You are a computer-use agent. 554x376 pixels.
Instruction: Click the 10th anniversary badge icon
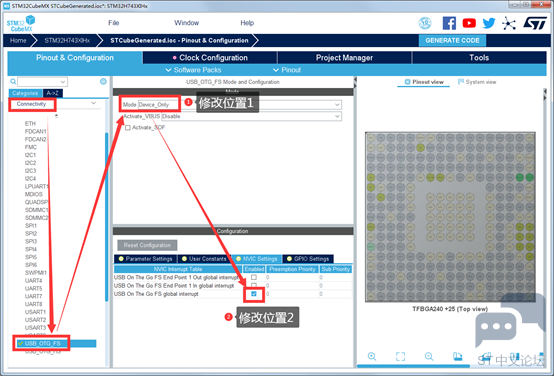pyautogui.click(x=425, y=23)
